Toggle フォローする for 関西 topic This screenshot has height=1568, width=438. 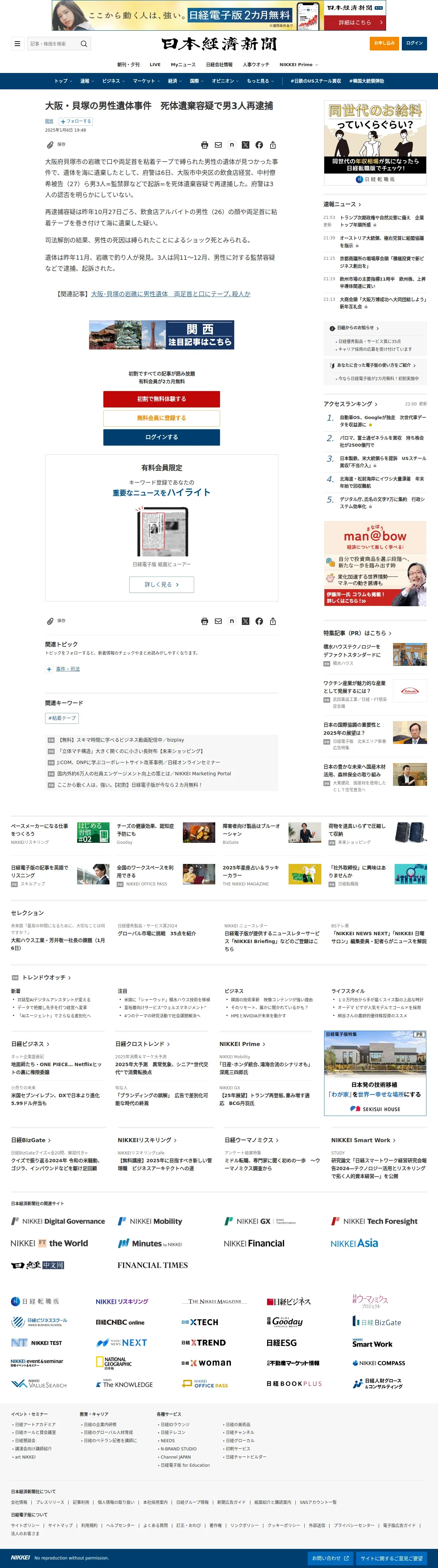click(75, 121)
